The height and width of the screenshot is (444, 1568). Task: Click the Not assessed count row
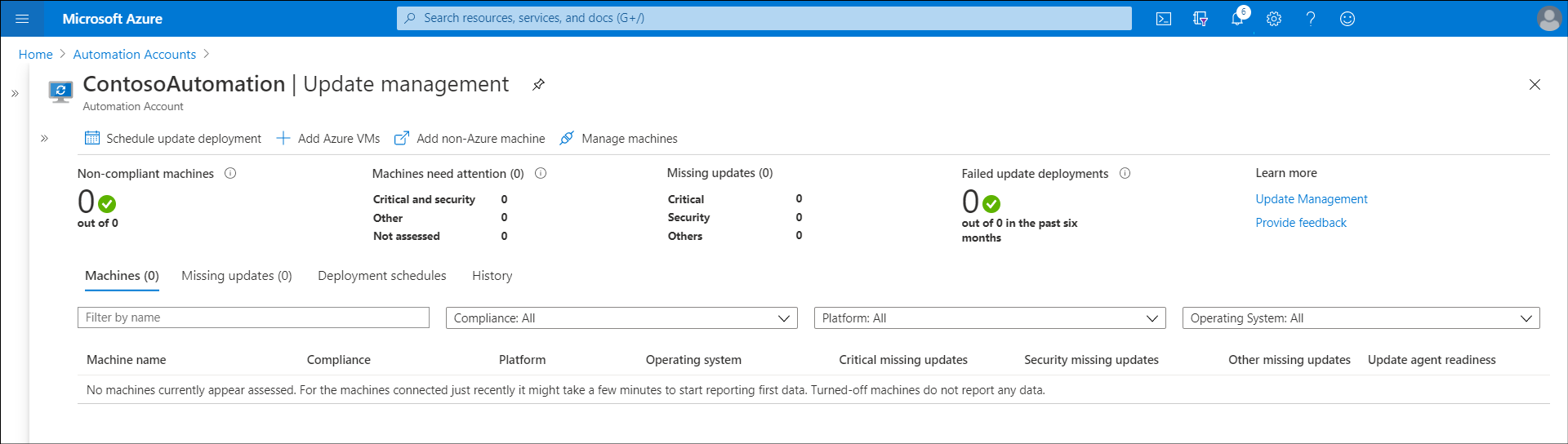point(440,236)
